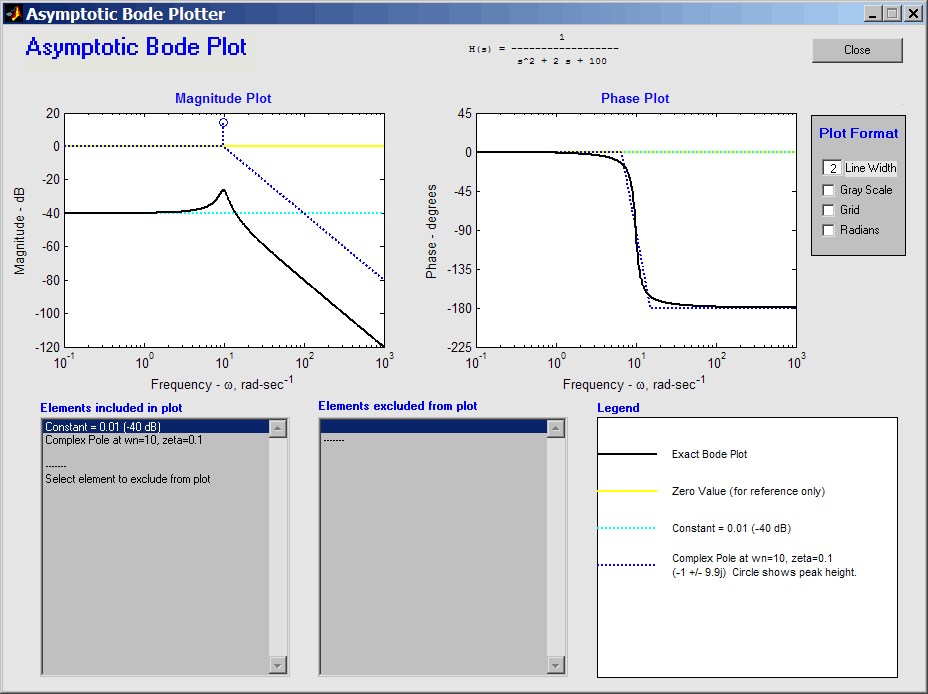Click the H(s) transfer function display
The width and height of the screenshot is (928, 694).
pyautogui.click(x=543, y=50)
